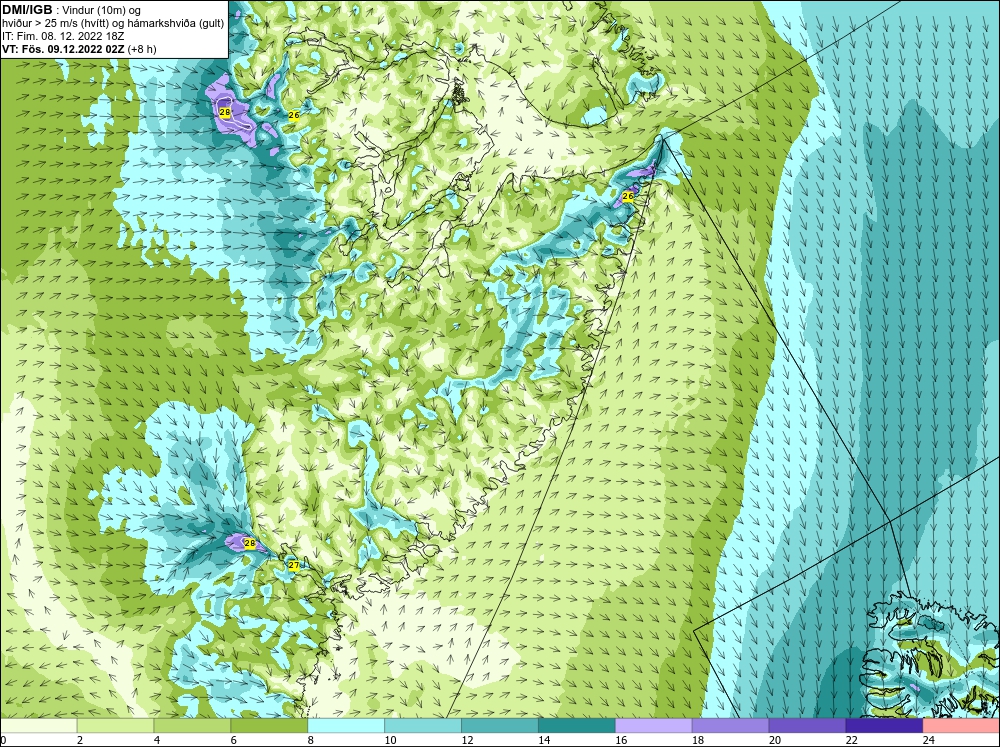Click the yellow 28 label beside the 27
The image size is (1000, 747).
250,544
